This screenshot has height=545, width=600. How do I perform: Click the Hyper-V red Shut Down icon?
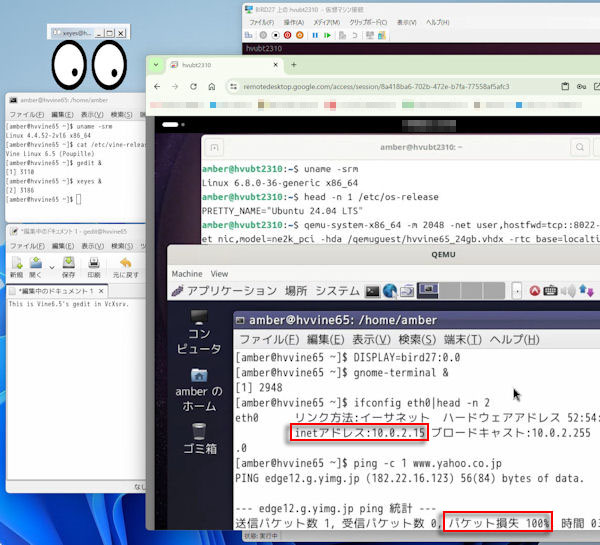pos(287,35)
